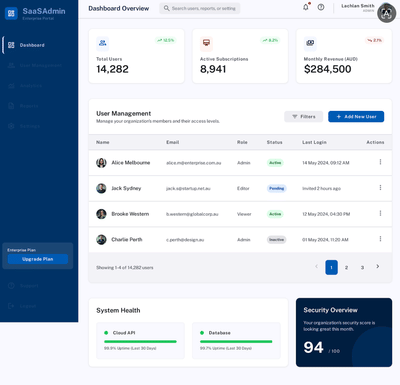Open User Management via its sidebar icon
Image resolution: width=400 pixels, height=385 pixels.
pyautogui.click(x=11, y=65)
